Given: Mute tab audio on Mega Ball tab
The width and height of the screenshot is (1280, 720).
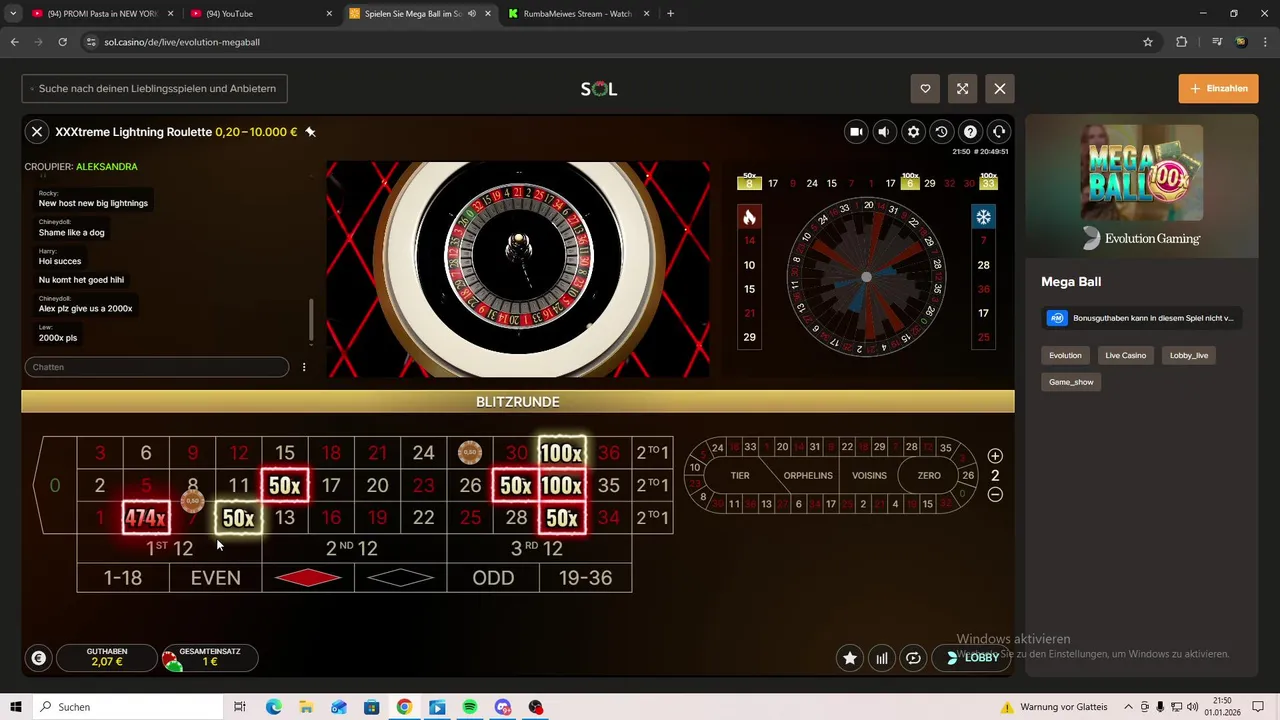Looking at the screenshot, I should point(471,14).
